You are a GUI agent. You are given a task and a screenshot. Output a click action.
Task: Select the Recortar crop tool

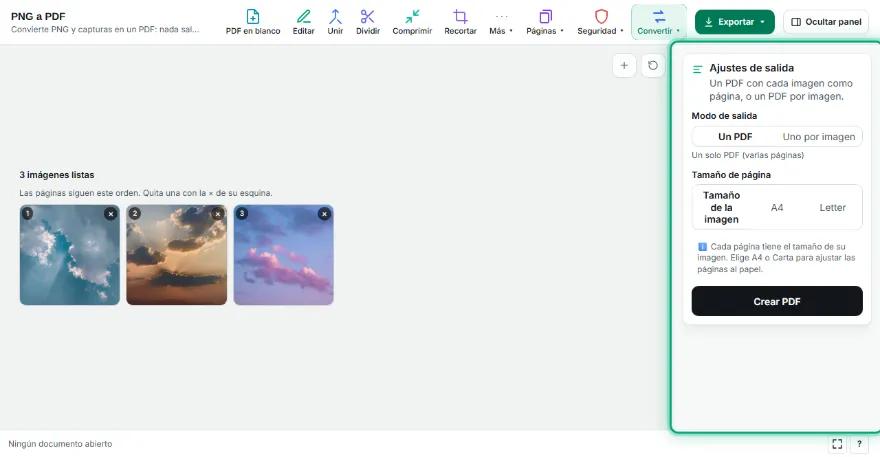tap(460, 22)
